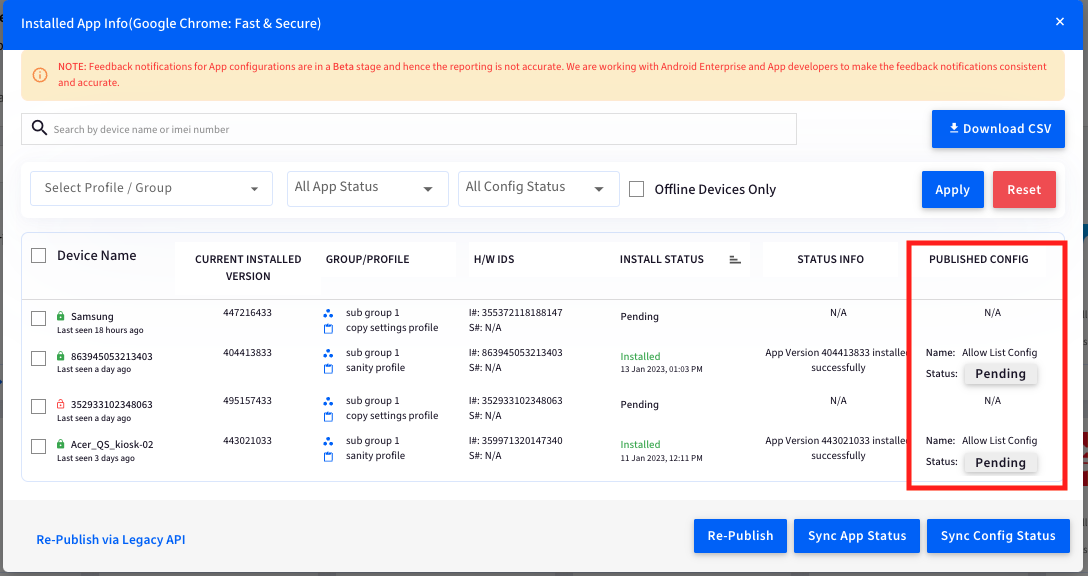Image resolution: width=1088 pixels, height=576 pixels.
Task: Click profile clipboard icon in Acer_QS_kiosk-02 row
Action: coord(328,457)
